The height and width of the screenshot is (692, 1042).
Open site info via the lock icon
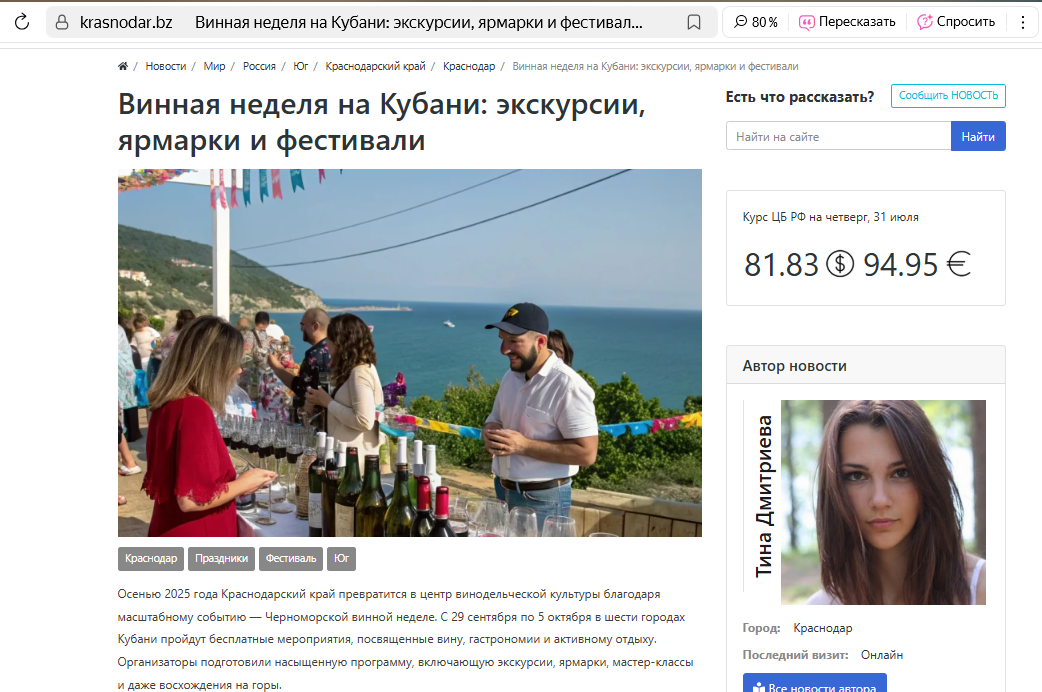pos(61,20)
